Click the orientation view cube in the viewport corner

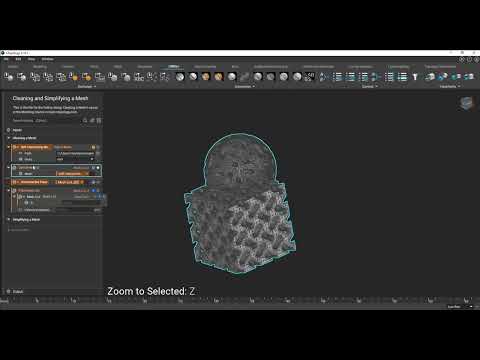click(x=467, y=103)
